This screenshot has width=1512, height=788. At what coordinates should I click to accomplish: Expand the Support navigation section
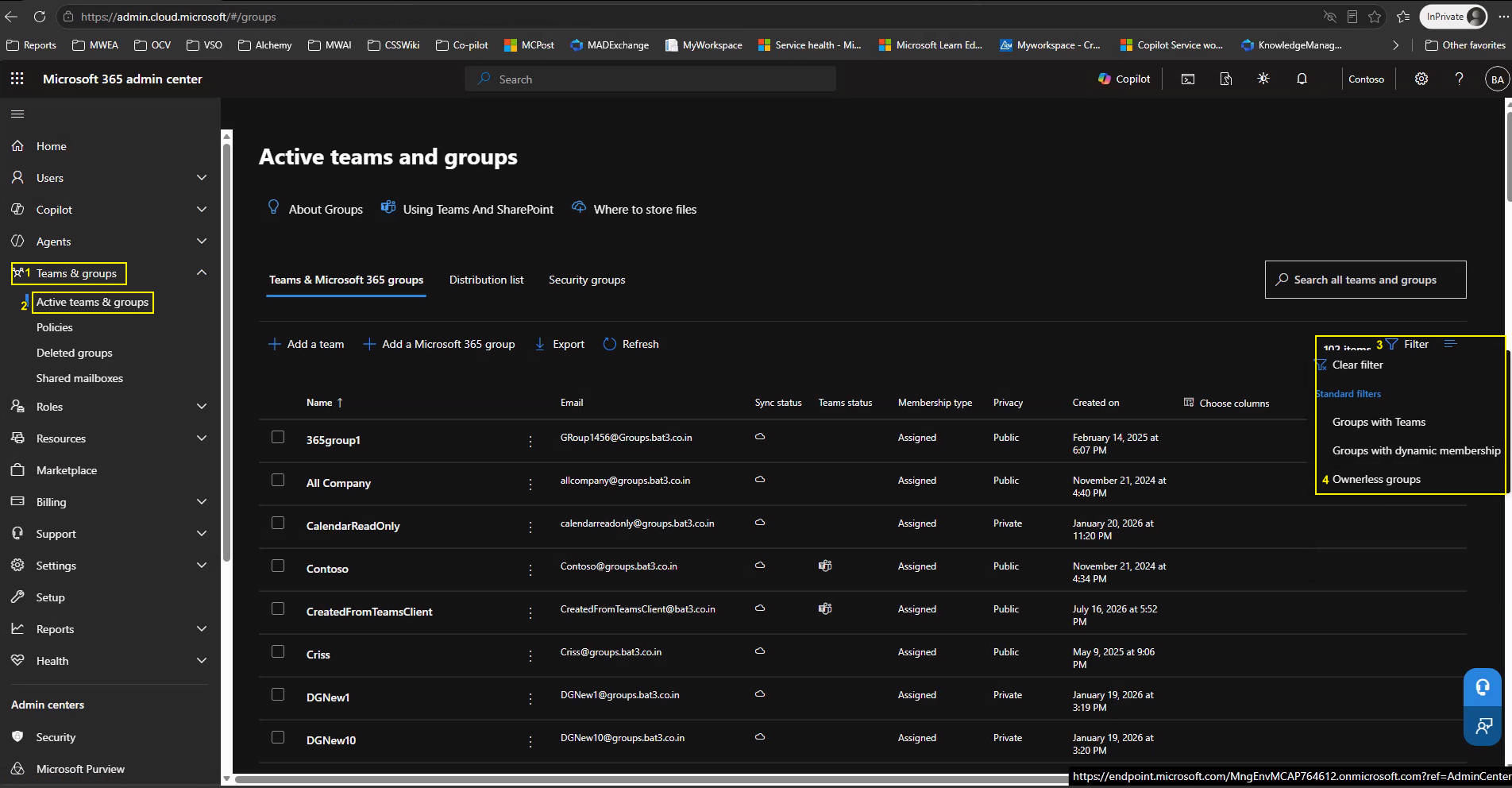point(202,534)
